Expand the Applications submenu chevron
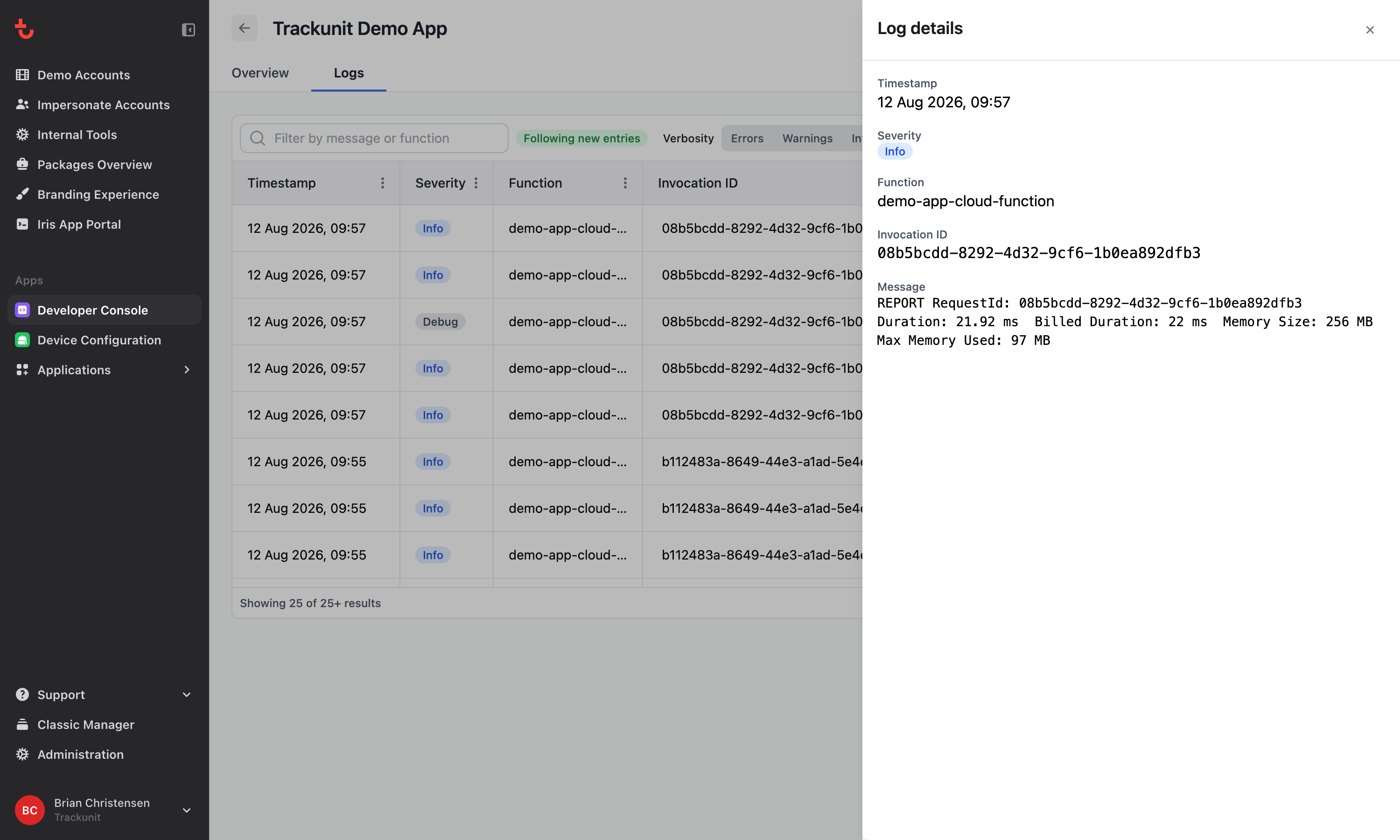Screen dimensions: 1400x840 [x=187, y=370]
